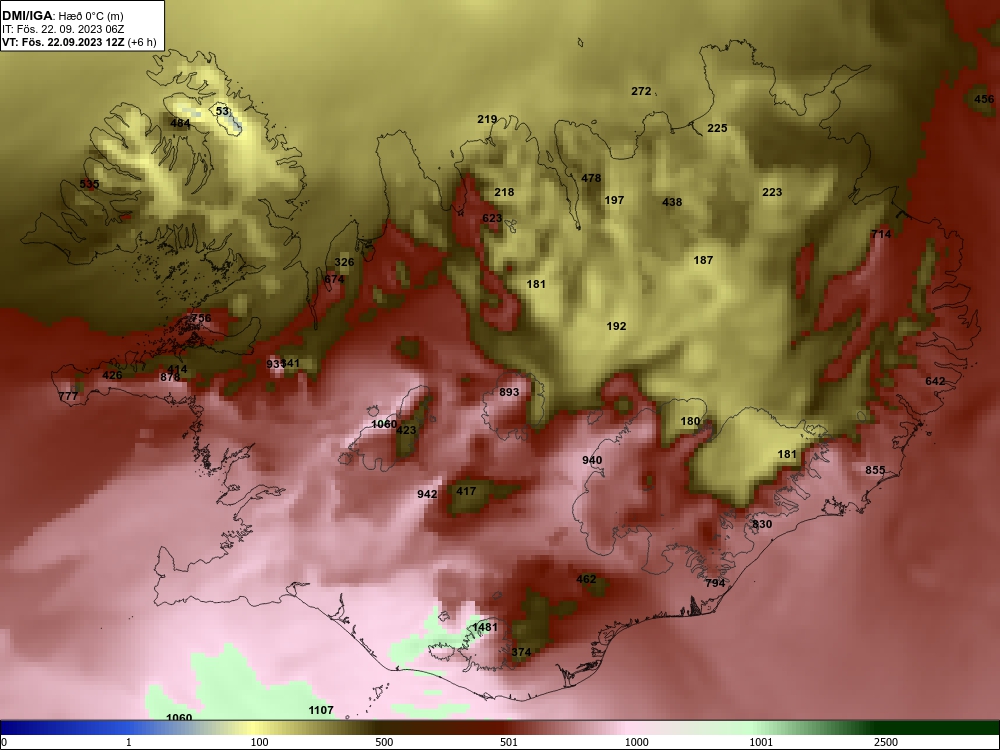This screenshot has height=750, width=1000.
Task: Click the map value 878
Action: tap(170, 377)
